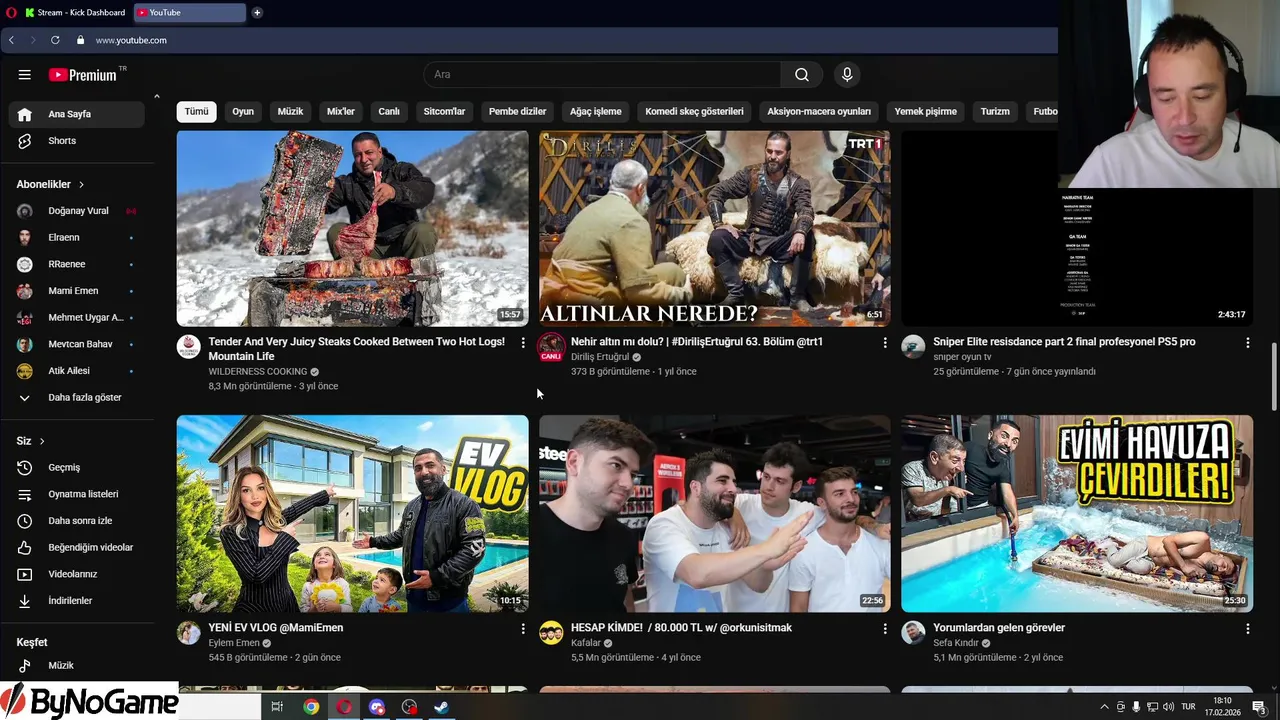Click Sefa Kındır channel avatar

click(913, 633)
